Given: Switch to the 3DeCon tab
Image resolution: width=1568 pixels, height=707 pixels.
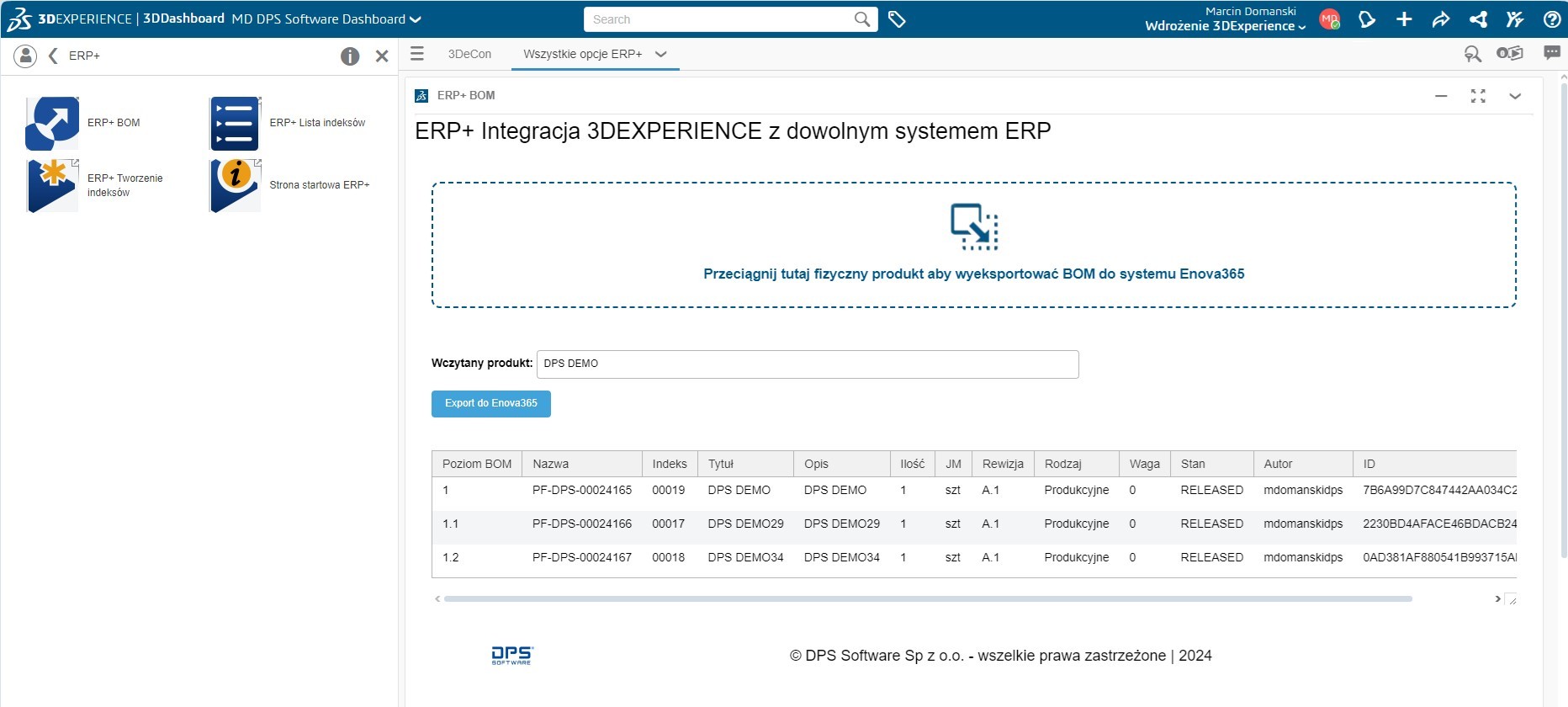Looking at the screenshot, I should [x=469, y=54].
